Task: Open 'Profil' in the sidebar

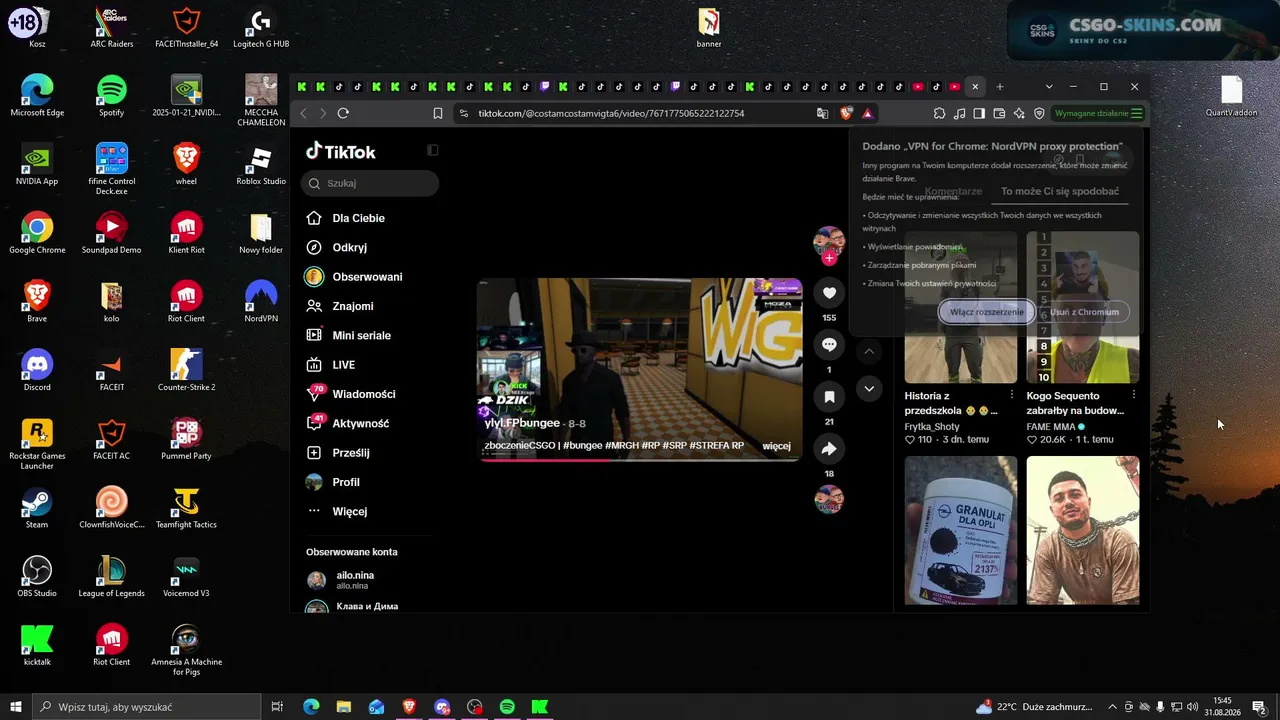Action: (x=333, y=482)
